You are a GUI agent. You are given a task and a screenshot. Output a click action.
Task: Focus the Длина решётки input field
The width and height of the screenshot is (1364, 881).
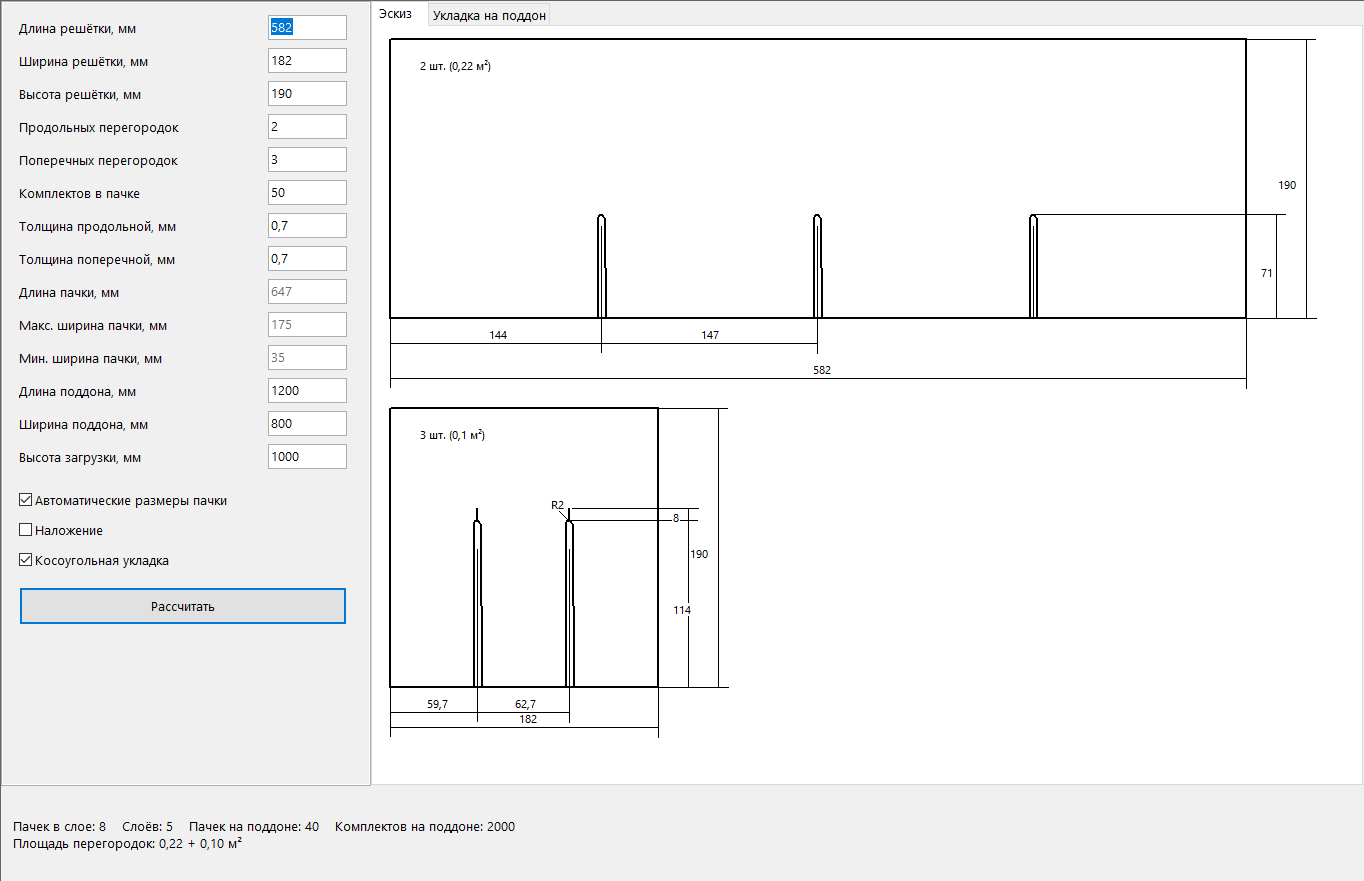point(307,28)
